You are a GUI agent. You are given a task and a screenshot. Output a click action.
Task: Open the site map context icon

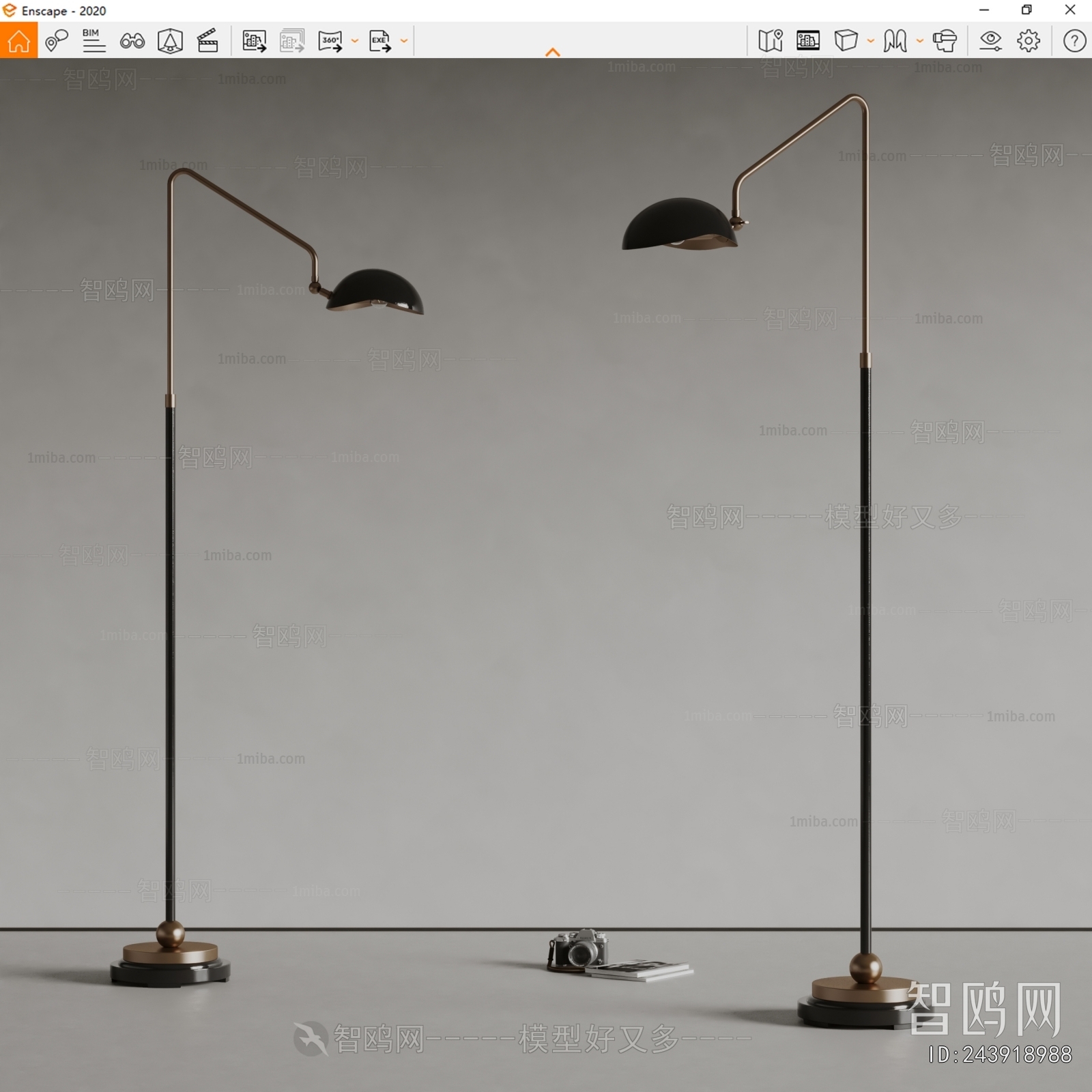tap(771, 41)
